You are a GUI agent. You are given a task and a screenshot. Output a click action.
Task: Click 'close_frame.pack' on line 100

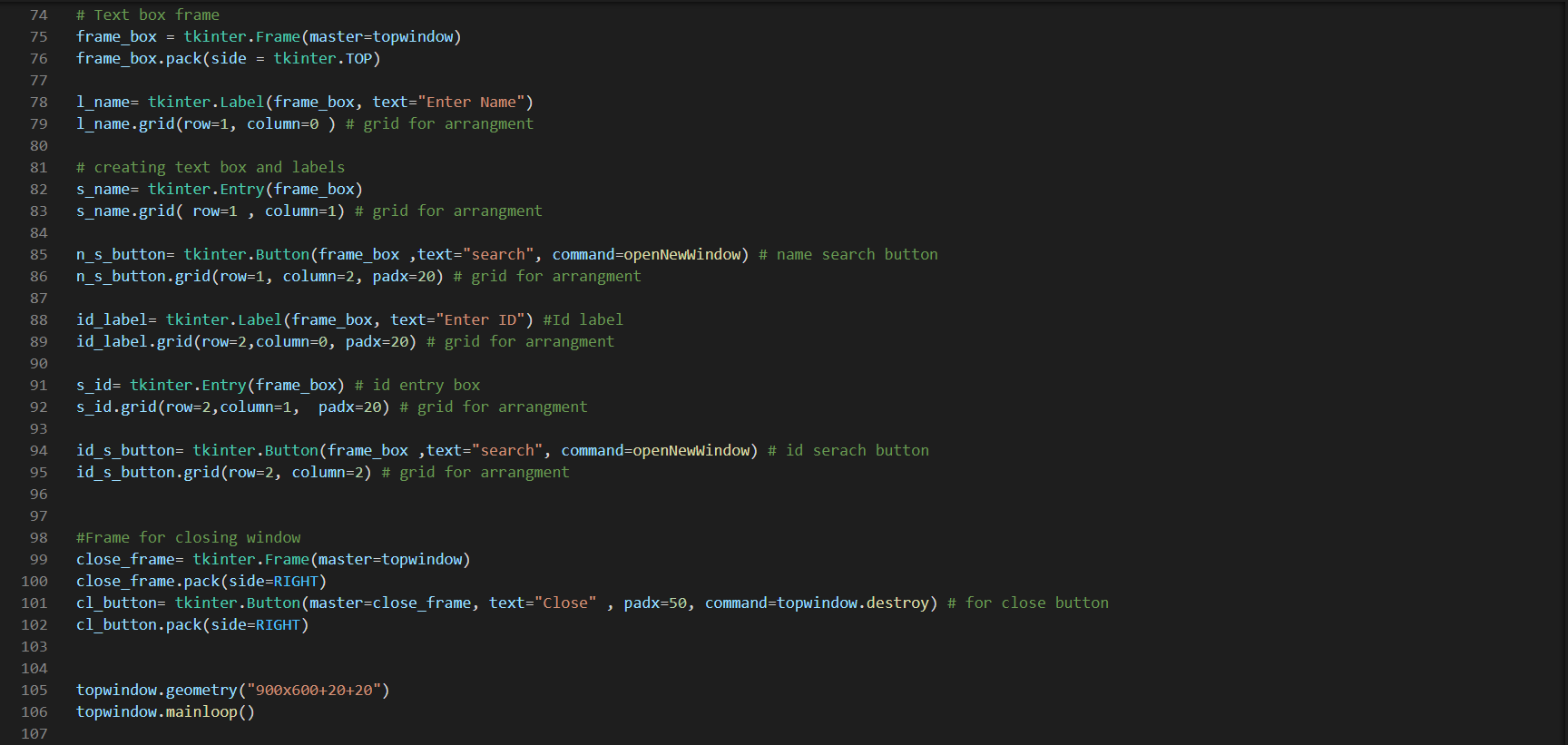pos(148,581)
